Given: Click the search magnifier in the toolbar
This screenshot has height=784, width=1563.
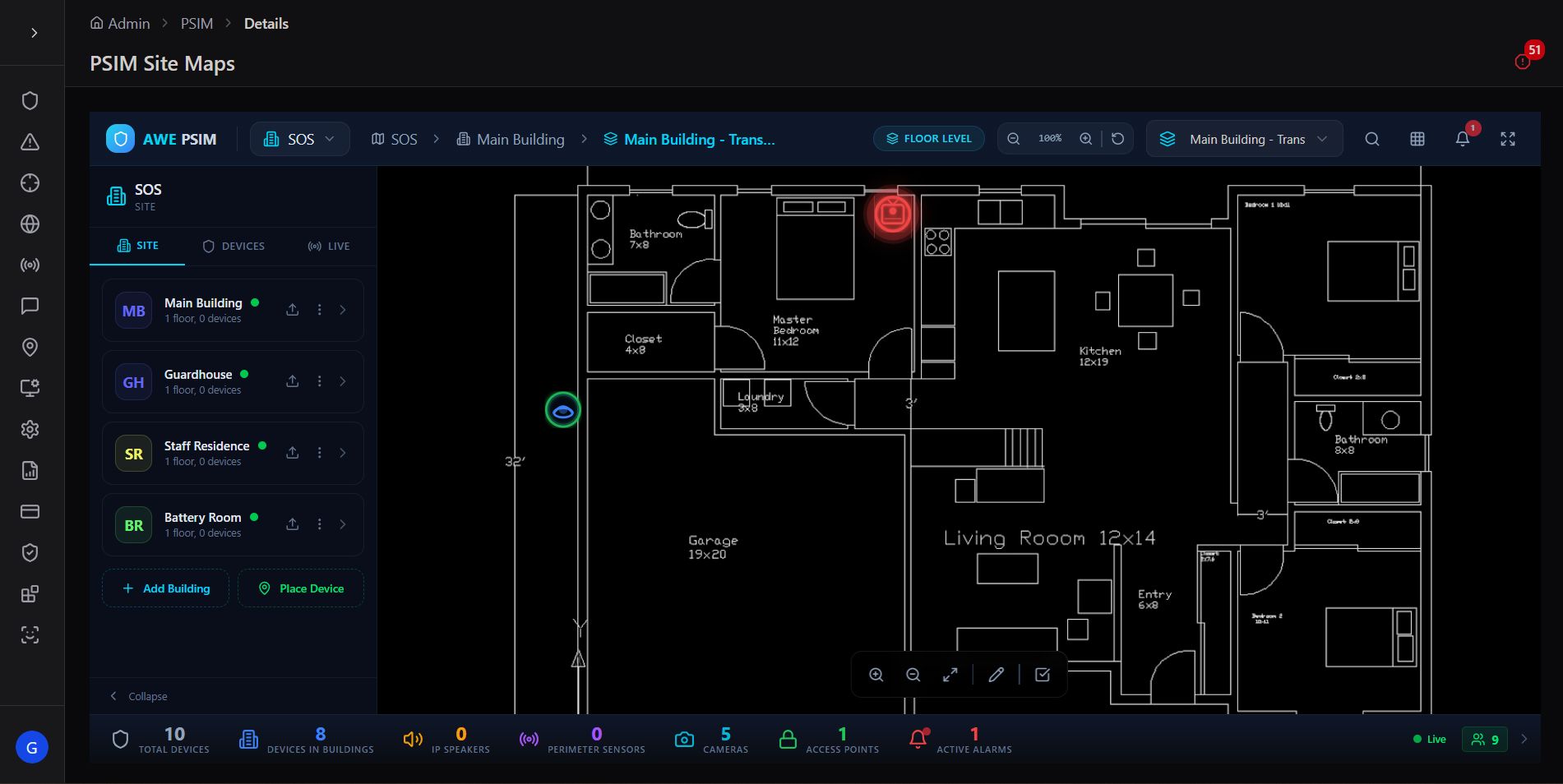Looking at the screenshot, I should point(1372,139).
